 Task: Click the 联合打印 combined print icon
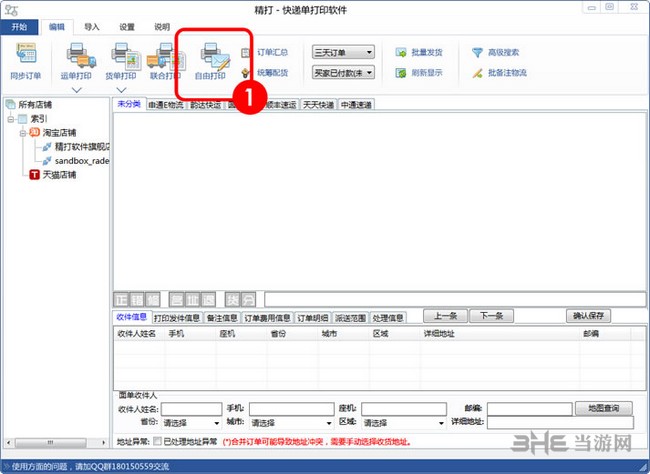(165, 56)
